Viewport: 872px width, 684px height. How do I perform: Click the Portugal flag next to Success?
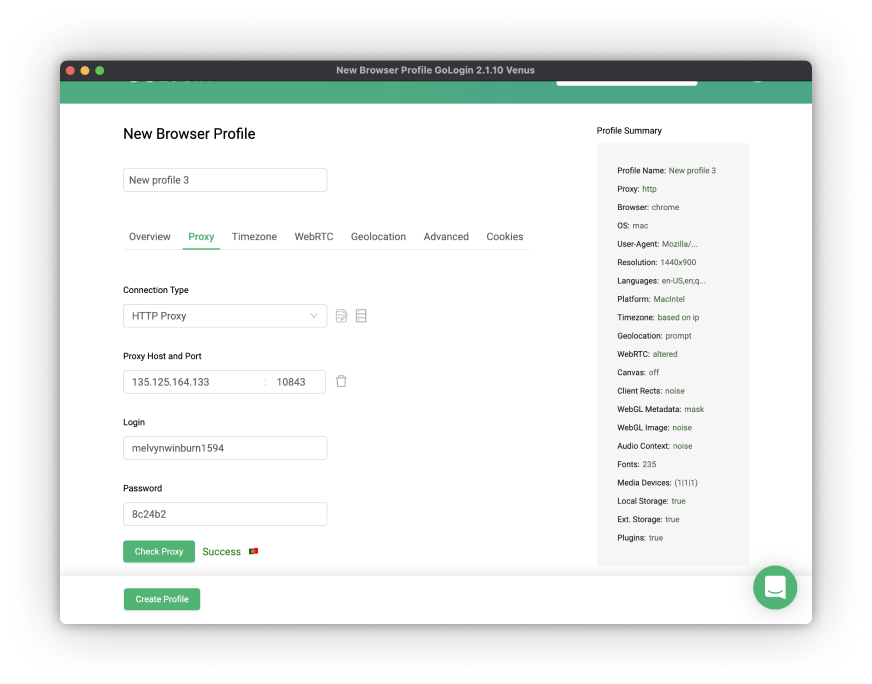click(x=254, y=551)
